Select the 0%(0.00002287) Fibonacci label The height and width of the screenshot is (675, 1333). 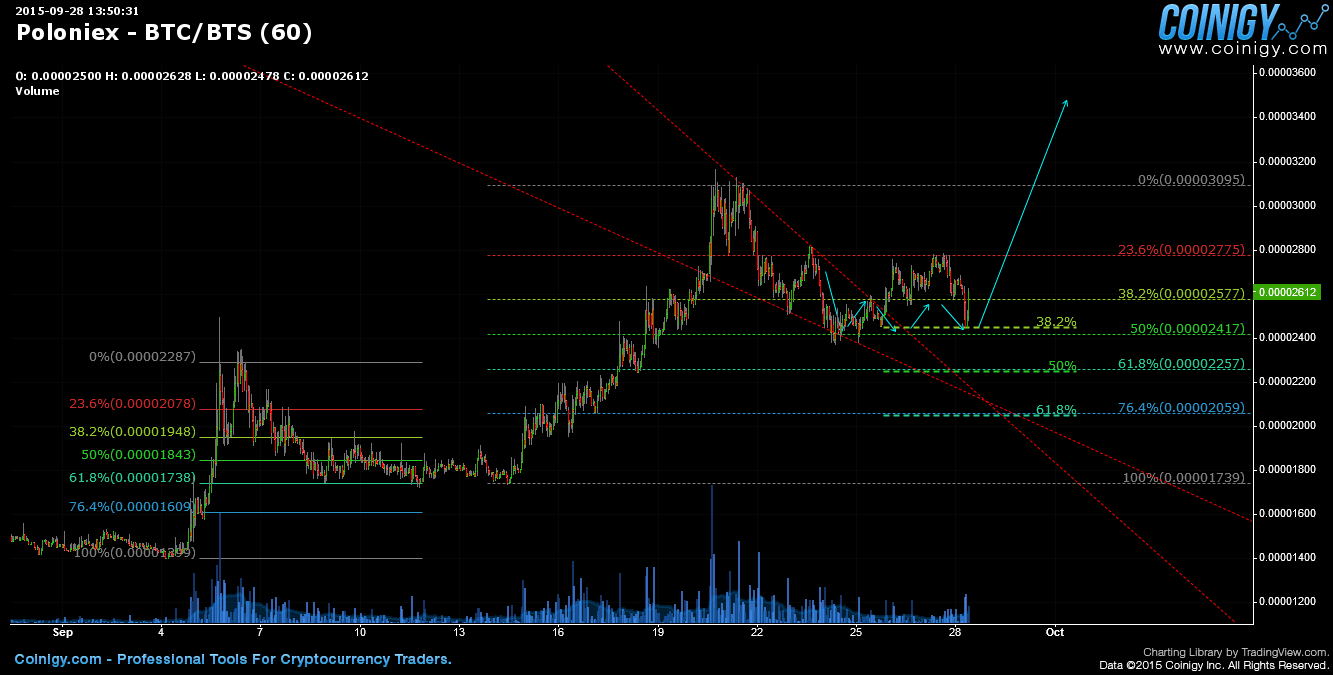(x=143, y=357)
